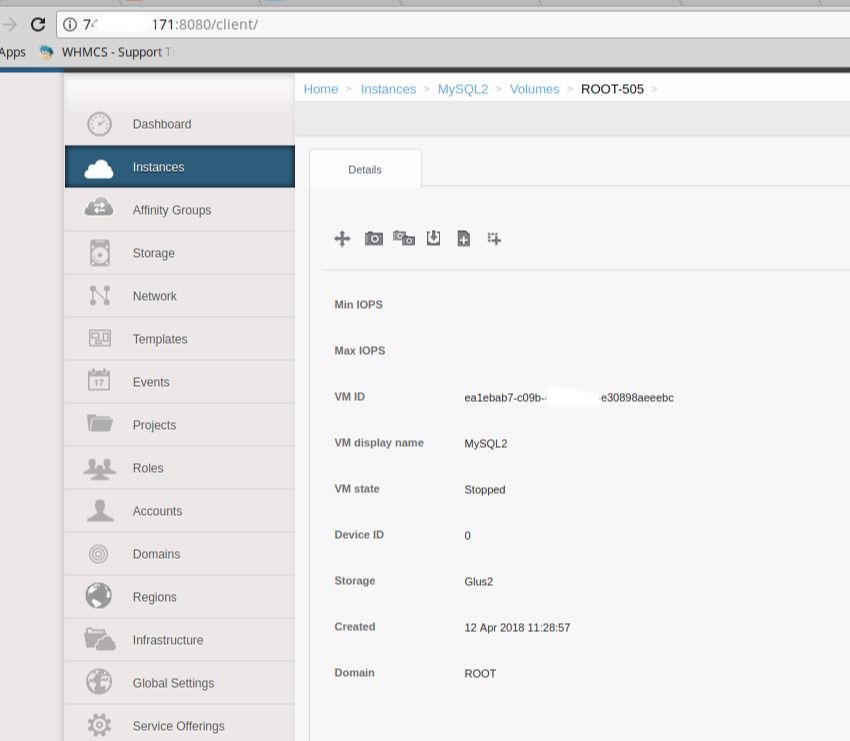Click the VM state value Stopped

(x=485, y=489)
